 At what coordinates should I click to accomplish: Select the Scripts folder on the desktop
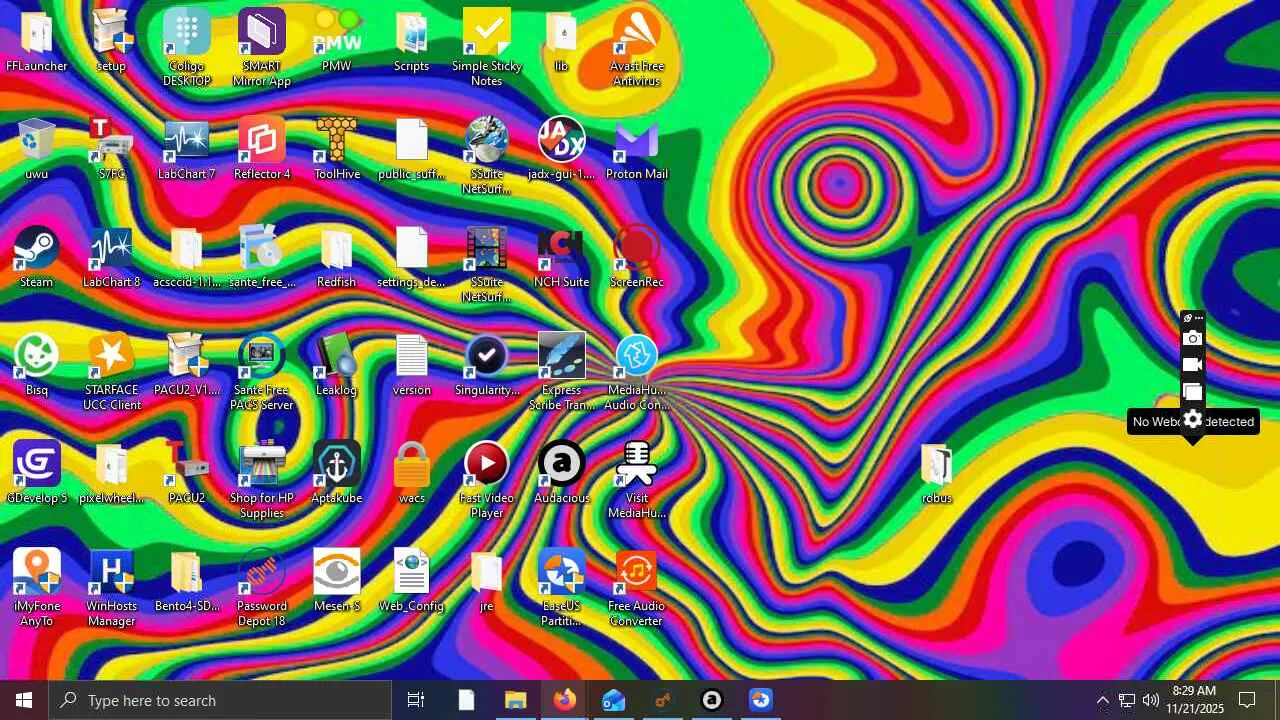[x=412, y=41]
